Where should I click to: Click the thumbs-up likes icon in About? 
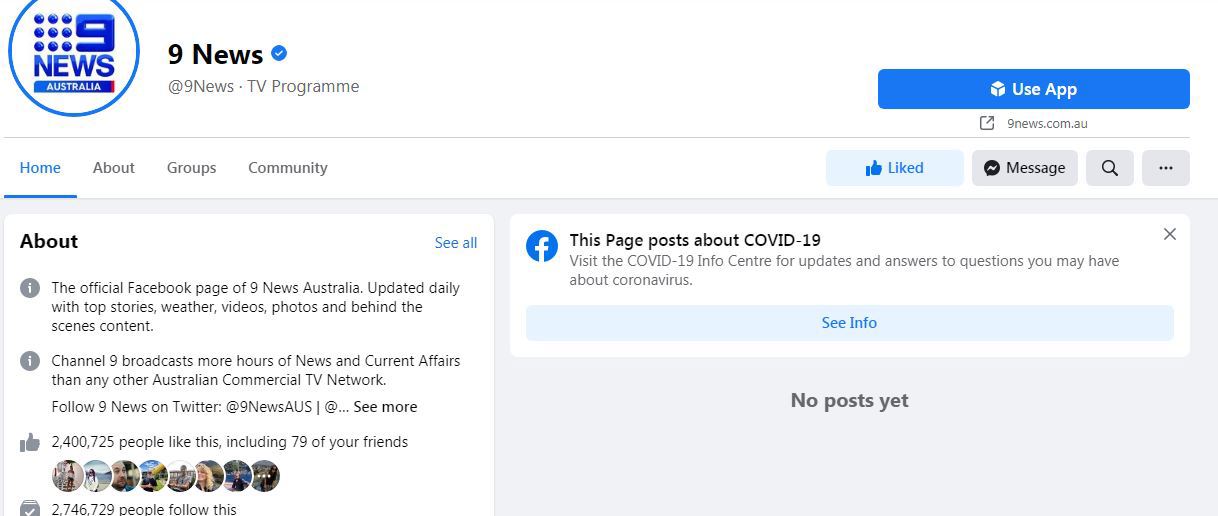pos(30,442)
